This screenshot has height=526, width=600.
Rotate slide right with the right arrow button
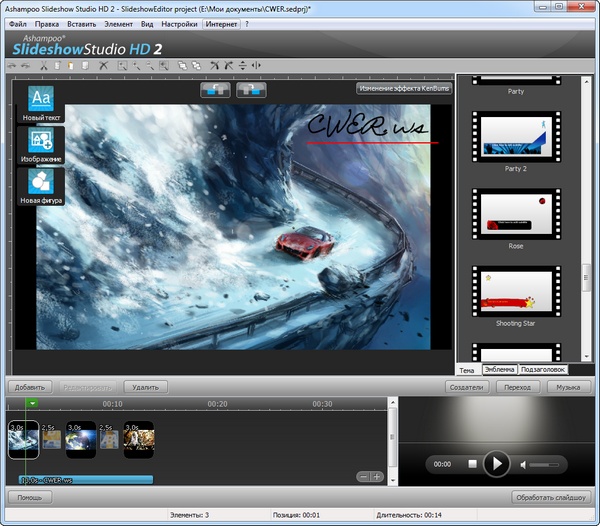(250, 91)
